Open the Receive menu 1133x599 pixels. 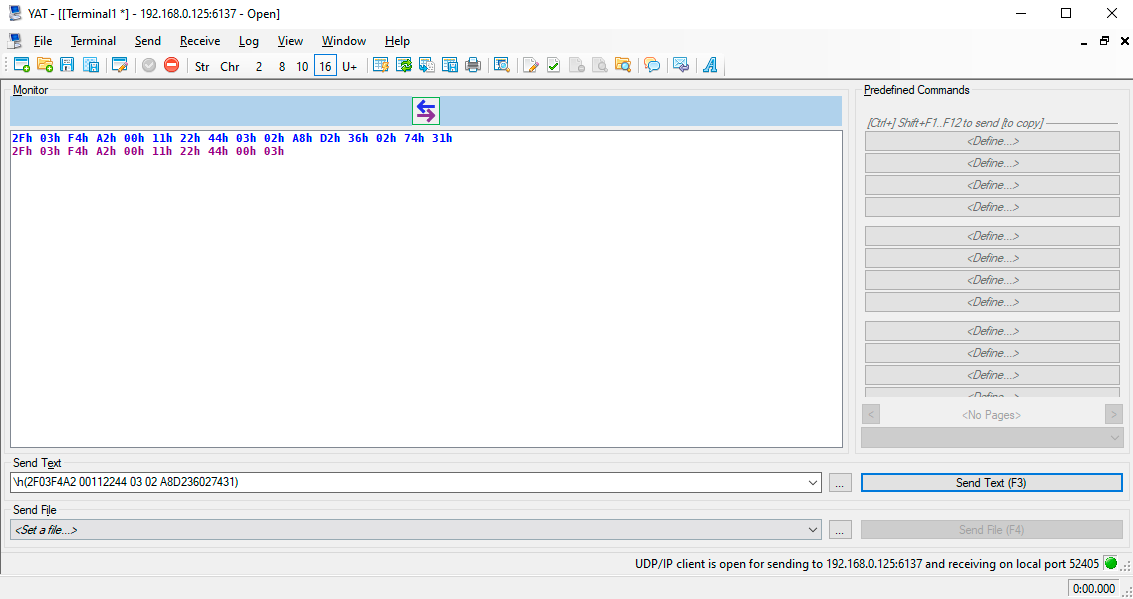click(x=200, y=41)
